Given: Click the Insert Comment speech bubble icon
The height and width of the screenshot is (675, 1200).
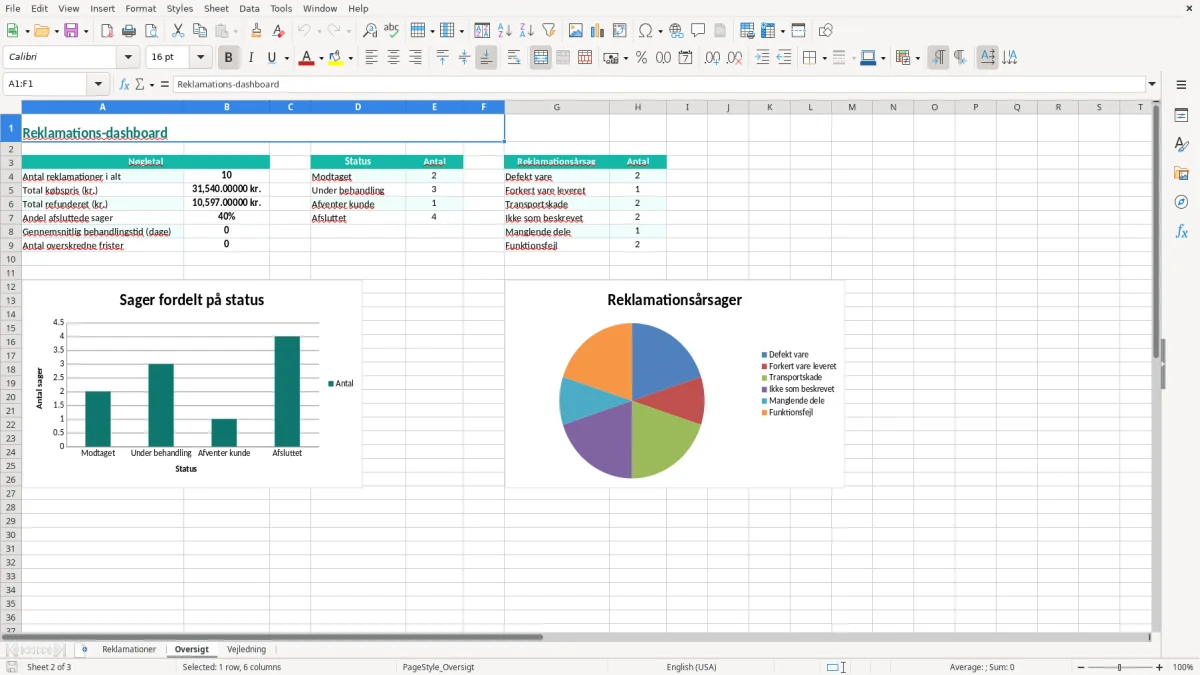Looking at the screenshot, I should point(698,31).
